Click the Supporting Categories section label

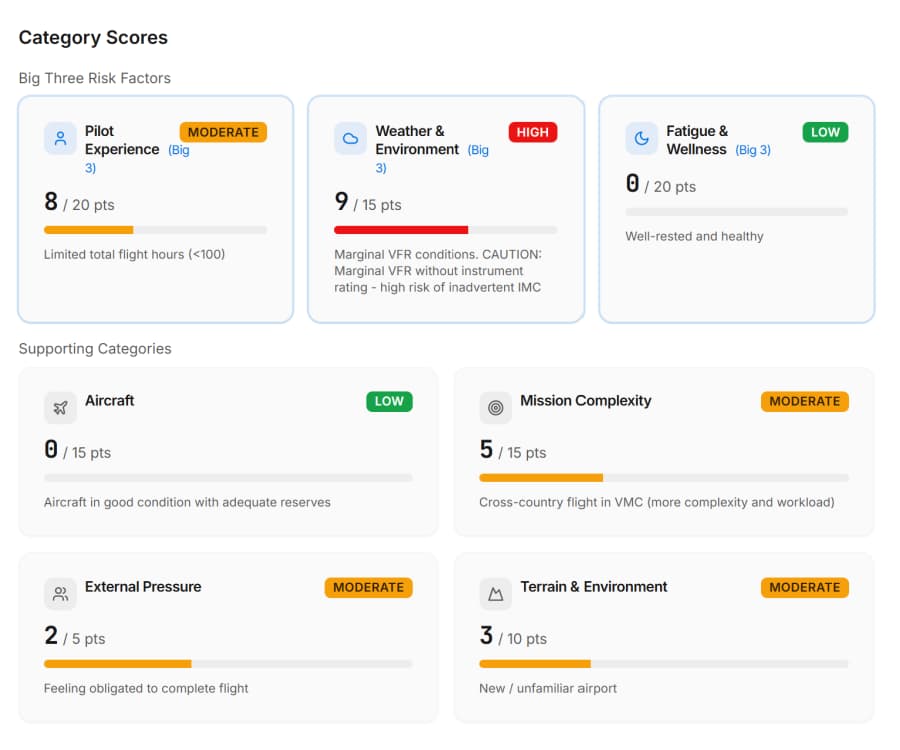96,349
